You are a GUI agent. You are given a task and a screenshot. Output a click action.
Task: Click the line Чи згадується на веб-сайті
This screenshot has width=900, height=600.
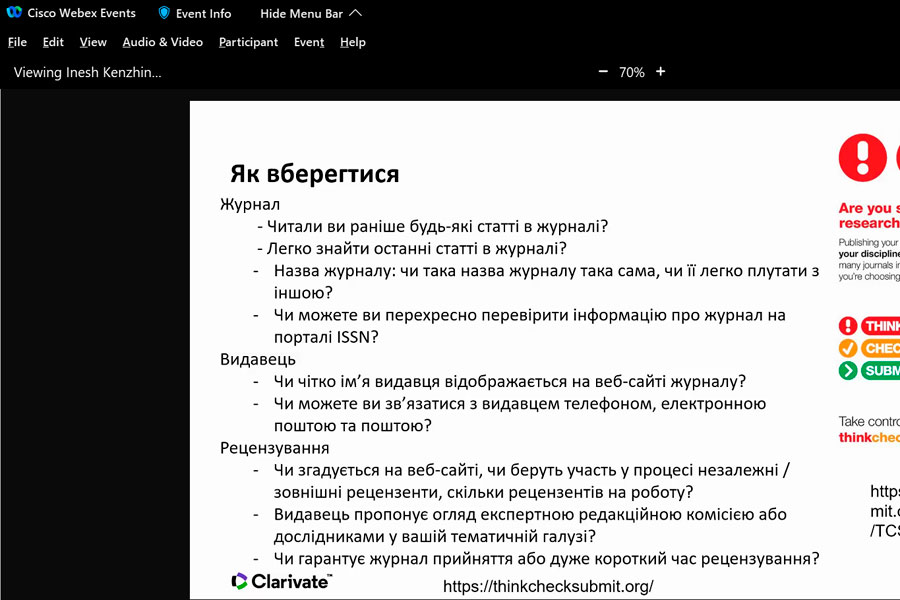(532, 470)
